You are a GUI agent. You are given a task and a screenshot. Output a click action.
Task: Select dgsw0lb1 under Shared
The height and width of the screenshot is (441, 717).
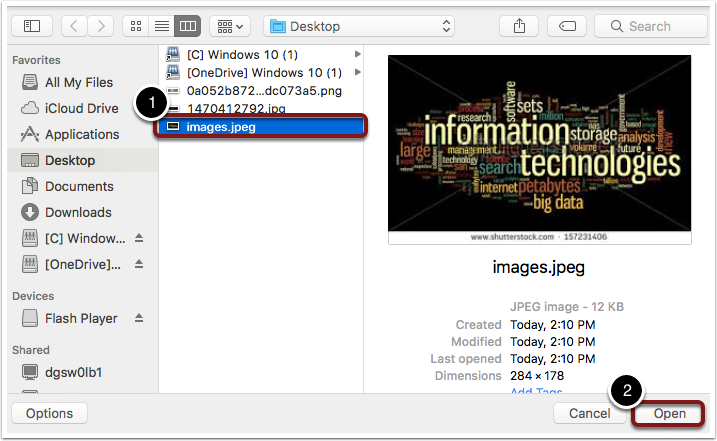coord(83,372)
